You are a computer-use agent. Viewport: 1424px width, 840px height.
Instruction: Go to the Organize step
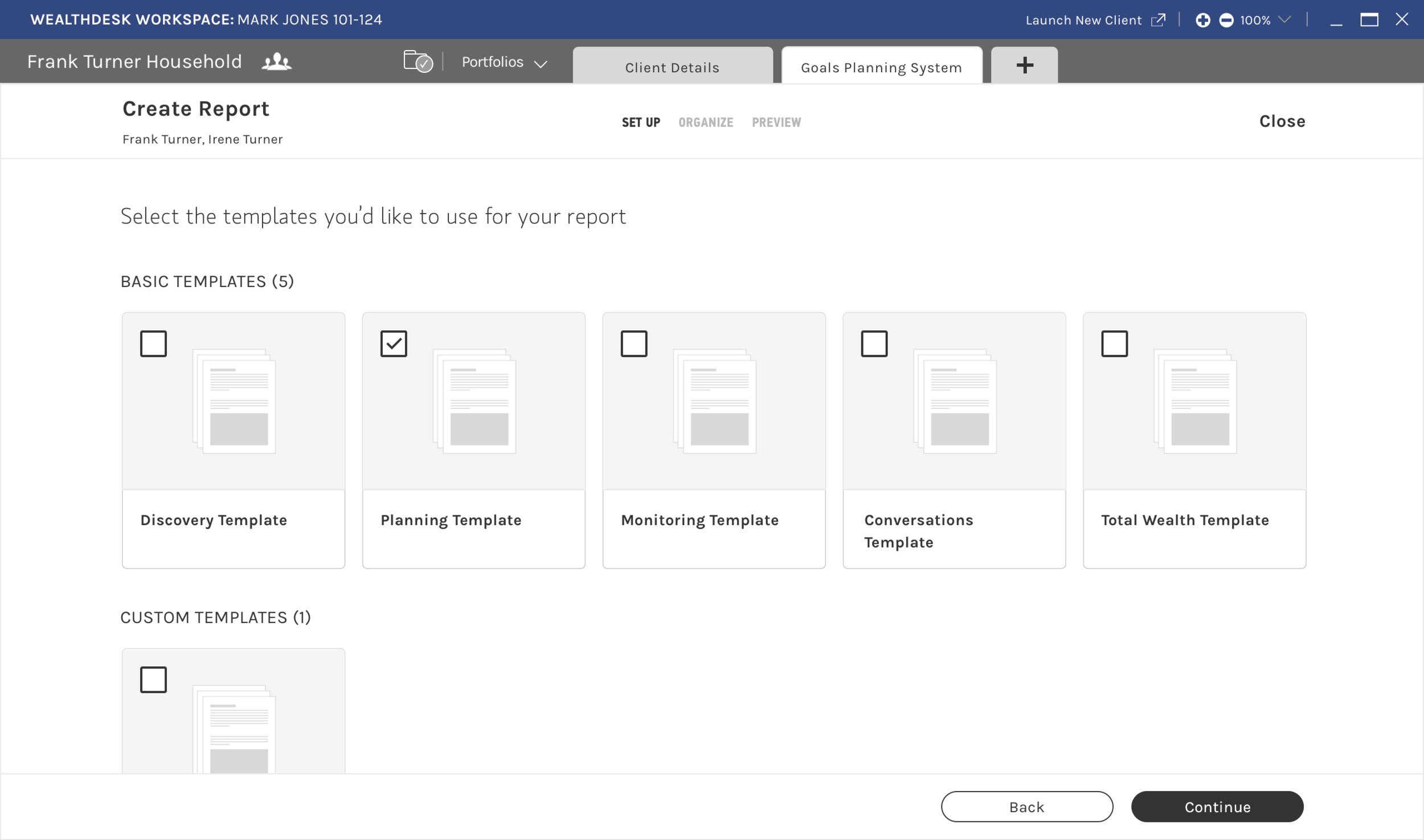[705, 122]
